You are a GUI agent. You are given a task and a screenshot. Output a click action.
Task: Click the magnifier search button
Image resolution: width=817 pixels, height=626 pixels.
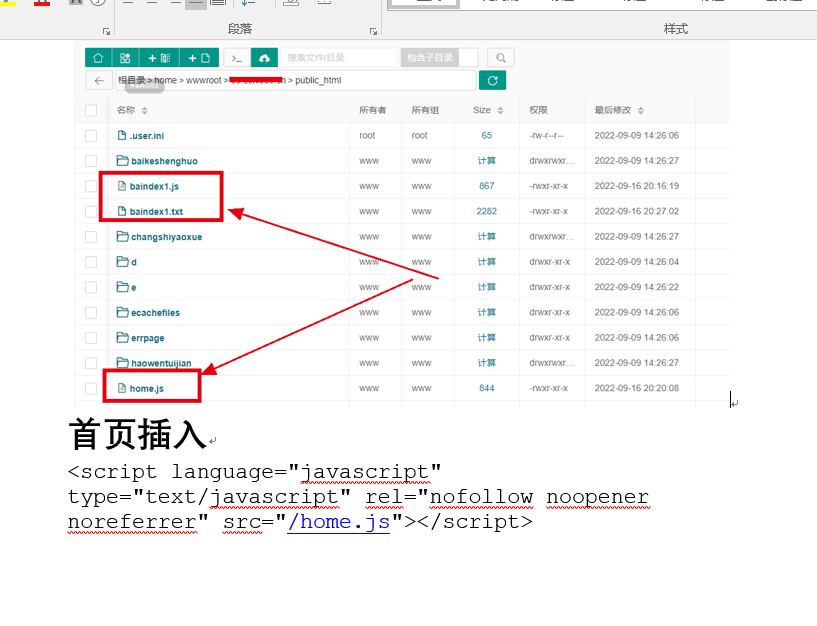pos(500,58)
